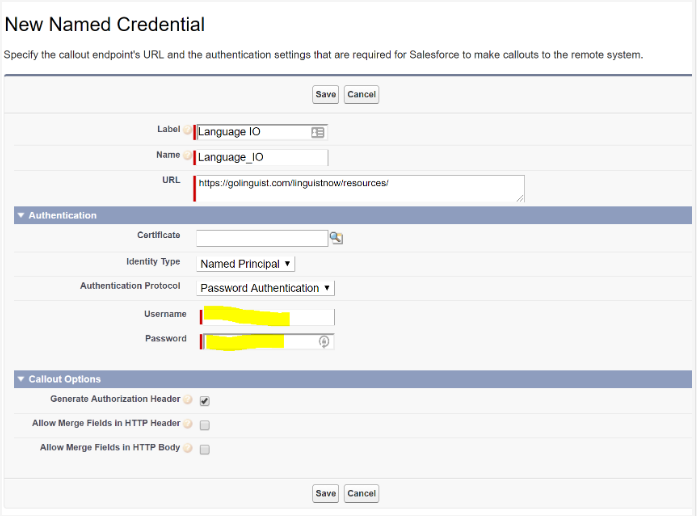Screen dimensions: 697x516
Task: Click the bottom Cancel button
Action: click(361, 493)
